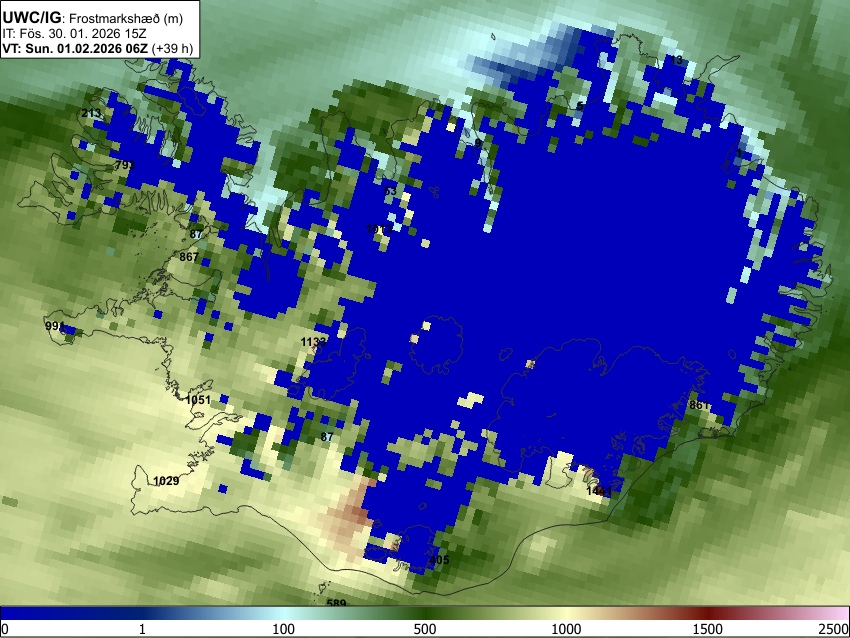This screenshot has height=638, width=850.
Task: Click the "1051" map value
Action: pyautogui.click(x=198, y=401)
